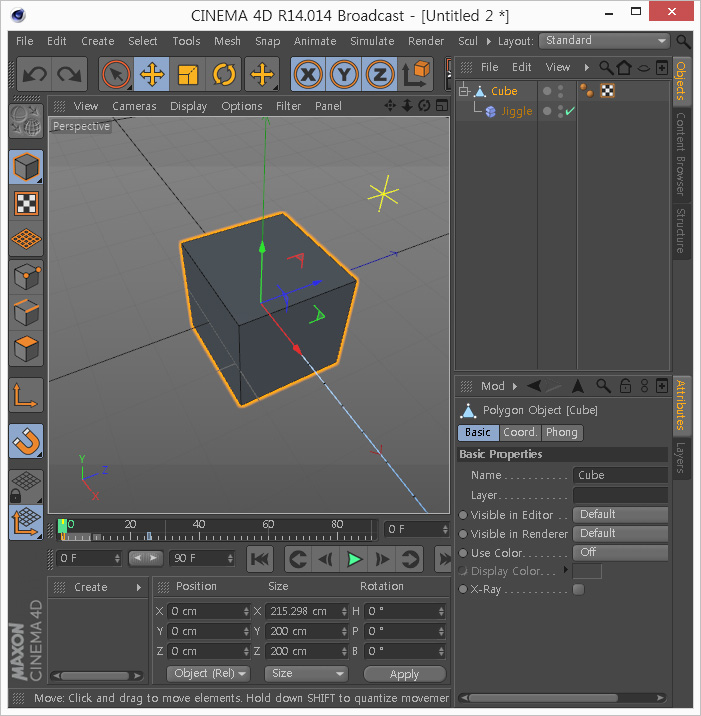Click the Make Editable globe icon

26,121
